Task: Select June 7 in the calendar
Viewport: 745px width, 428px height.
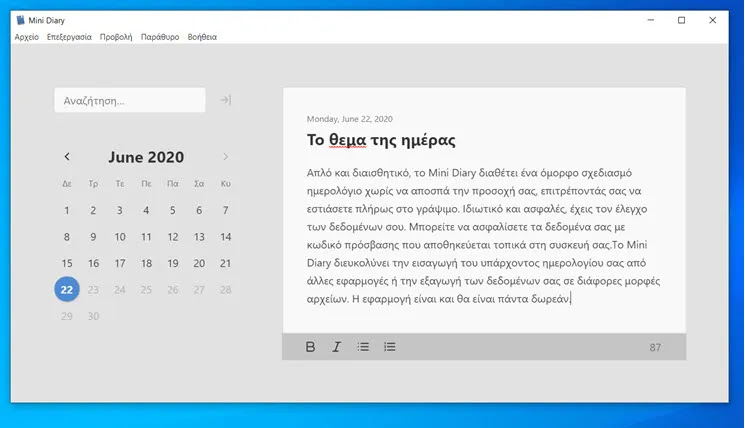Action: click(226, 210)
